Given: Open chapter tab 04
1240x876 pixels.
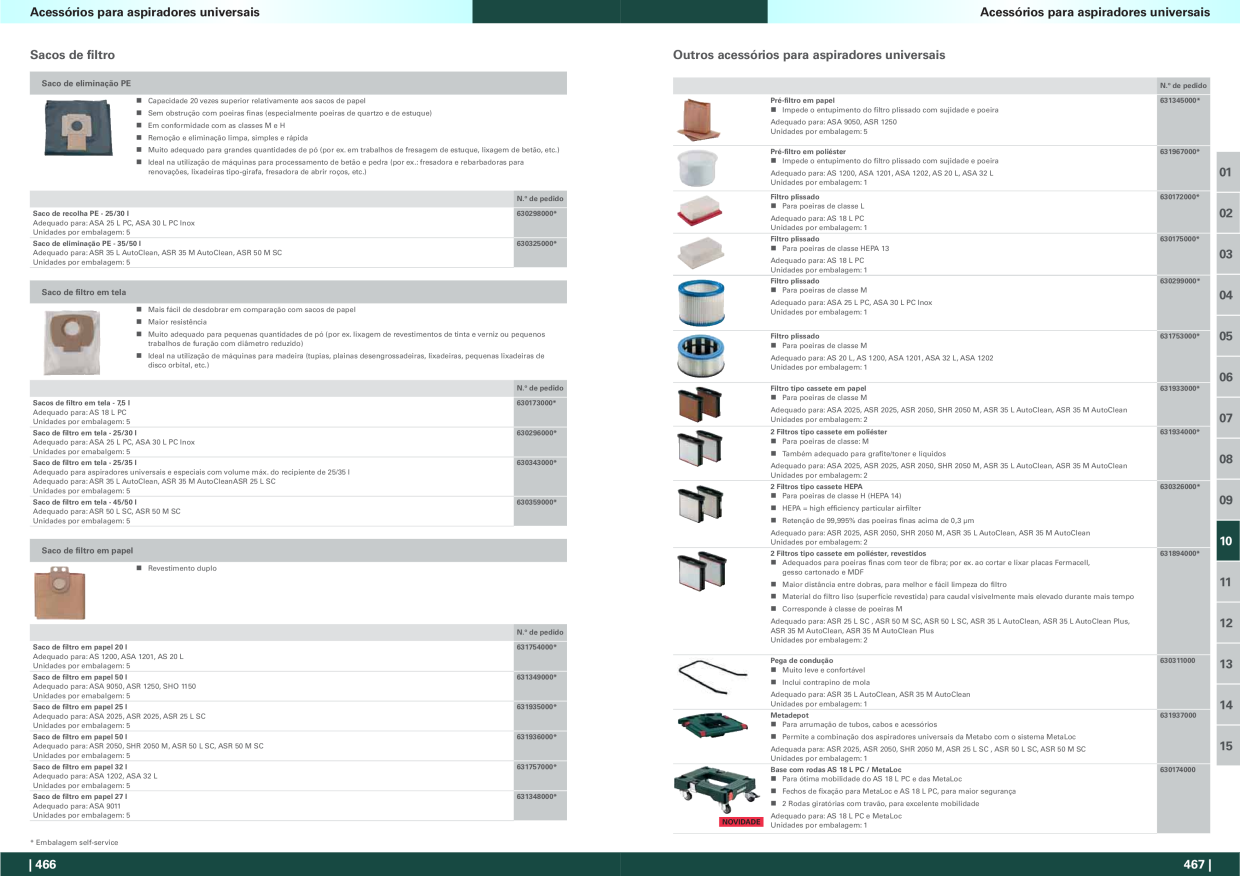Looking at the screenshot, I should click(1227, 295).
